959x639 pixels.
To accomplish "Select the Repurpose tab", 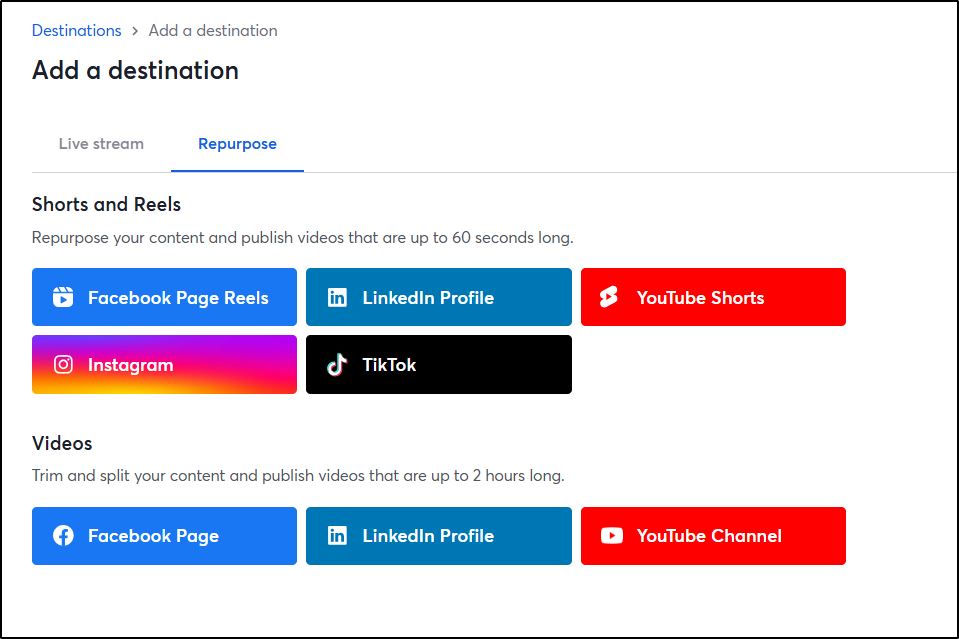I will click(237, 144).
